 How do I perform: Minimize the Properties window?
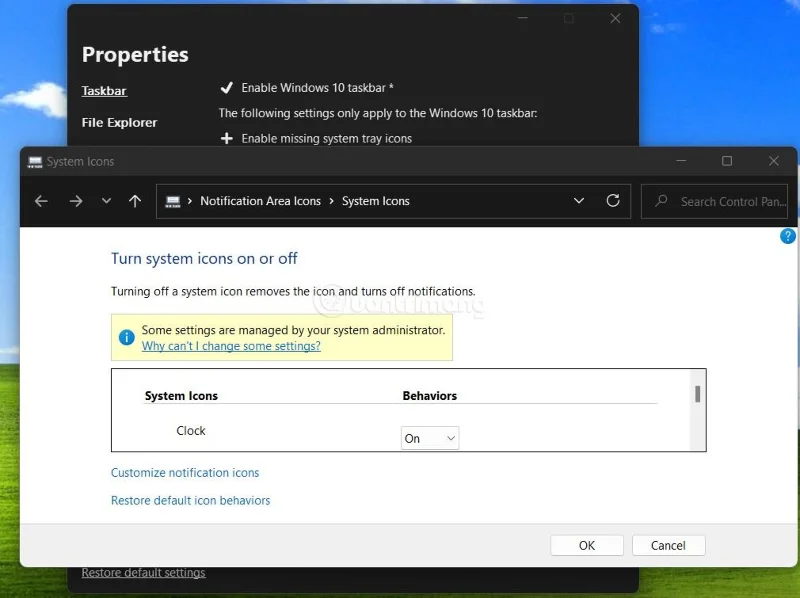pyautogui.click(x=522, y=18)
